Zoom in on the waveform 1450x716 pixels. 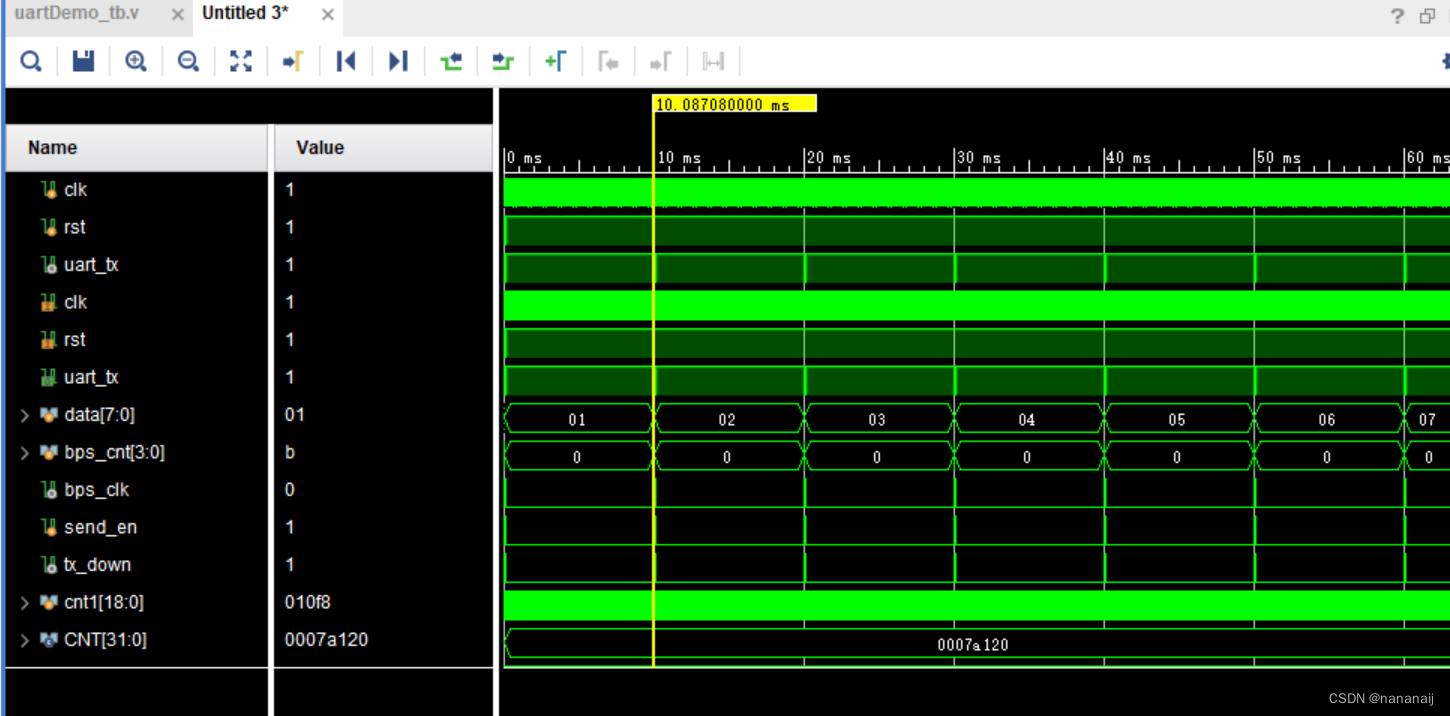tap(136, 62)
